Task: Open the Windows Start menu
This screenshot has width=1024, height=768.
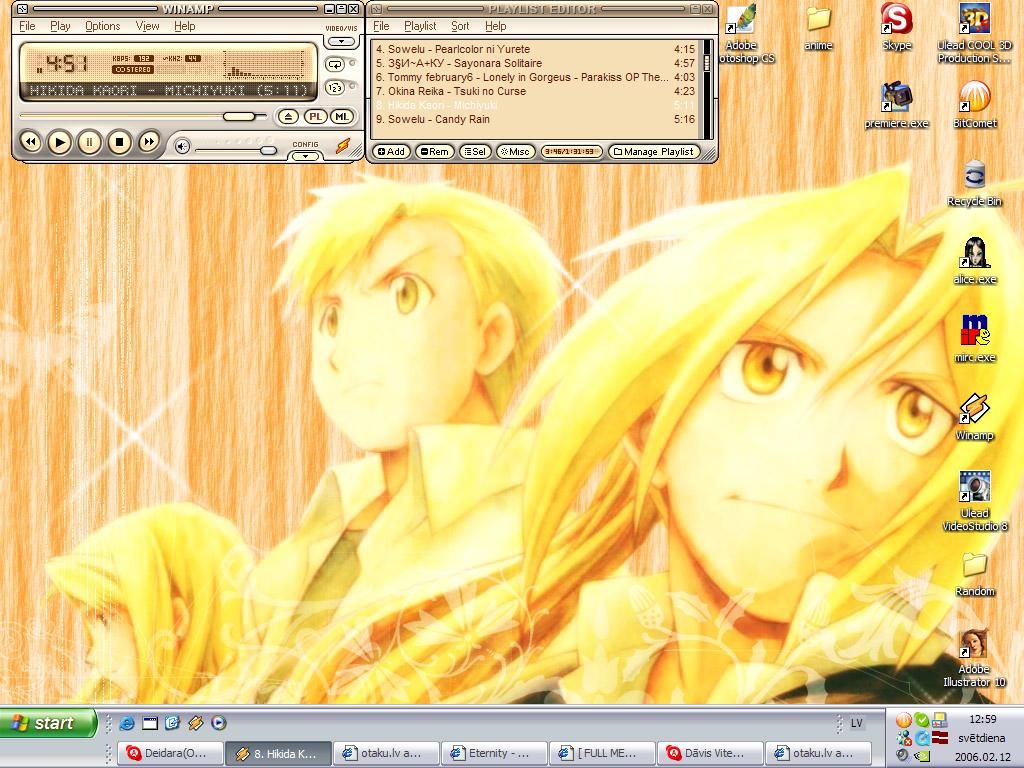Action: [x=48, y=723]
